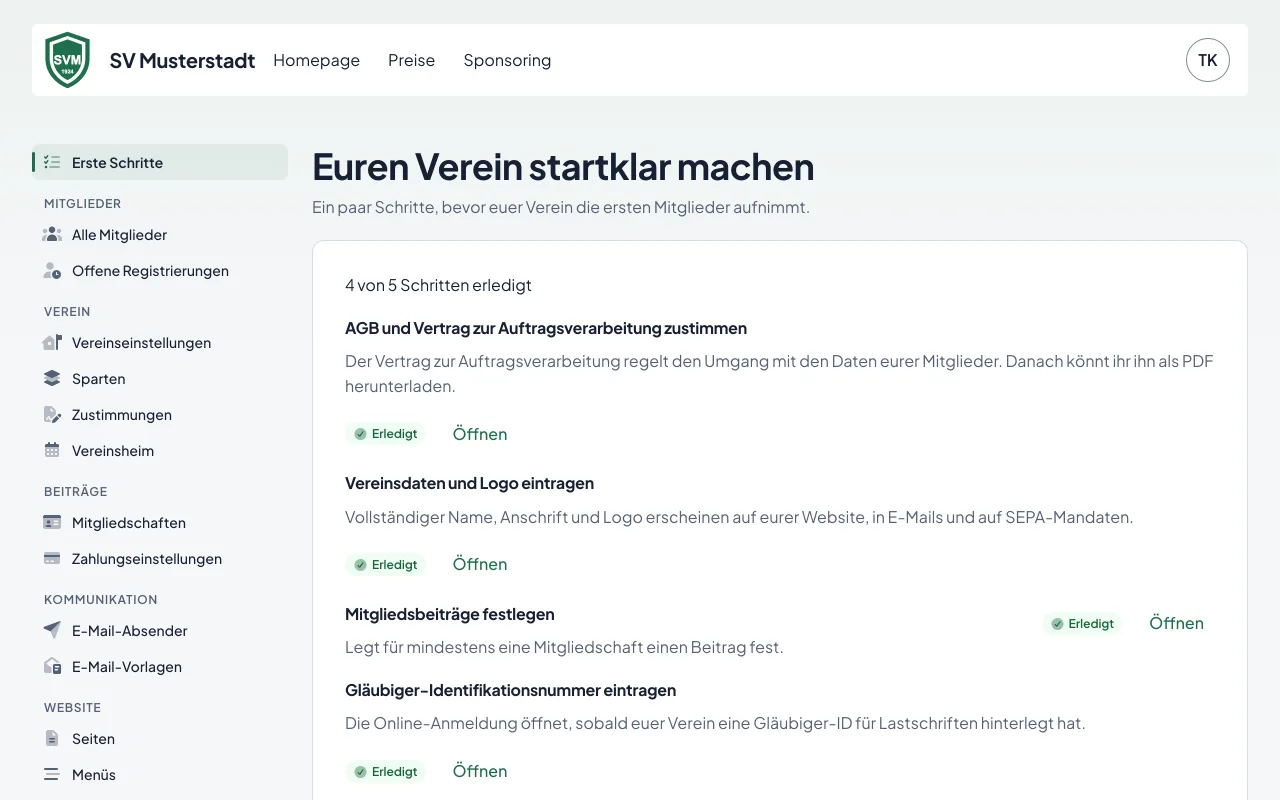Image resolution: width=1280 pixels, height=800 pixels.
Task: Open Zustimmungen in the sidebar
Action: click(160, 414)
